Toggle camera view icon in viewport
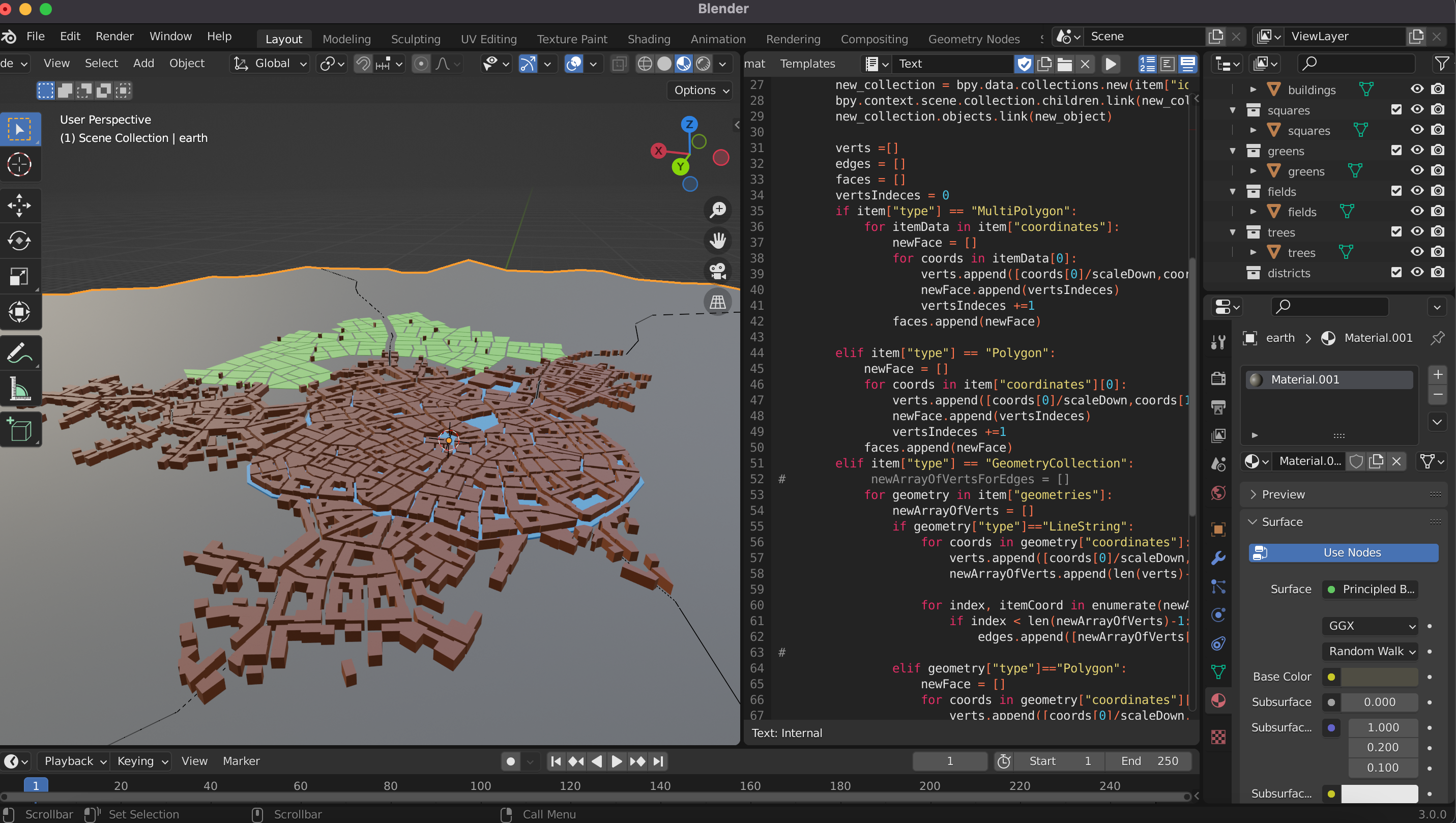Image resolution: width=1456 pixels, height=823 pixels. [718, 271]
